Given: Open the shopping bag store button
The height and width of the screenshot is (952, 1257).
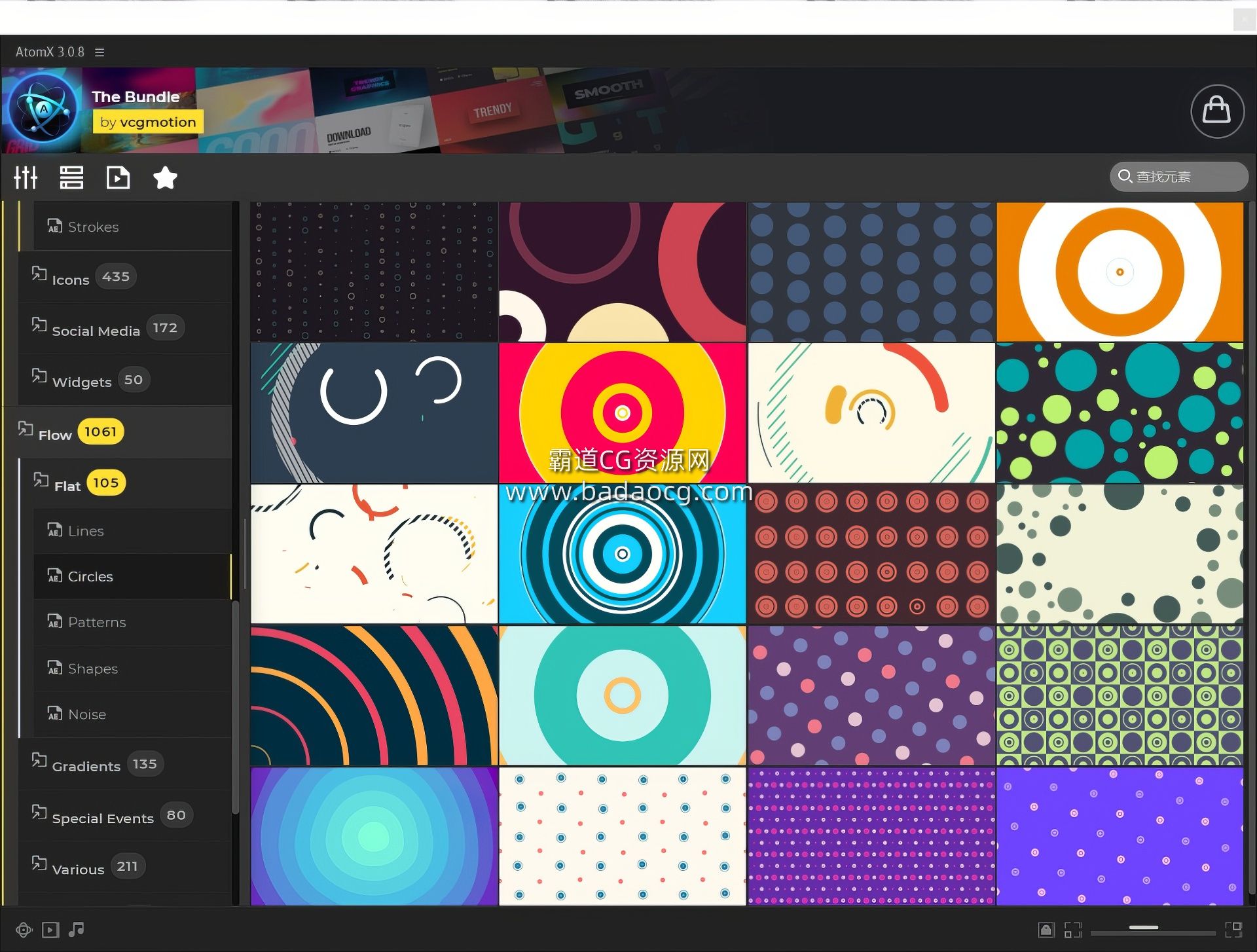Looking at the screenshot, I should [x=1216, y=111].
